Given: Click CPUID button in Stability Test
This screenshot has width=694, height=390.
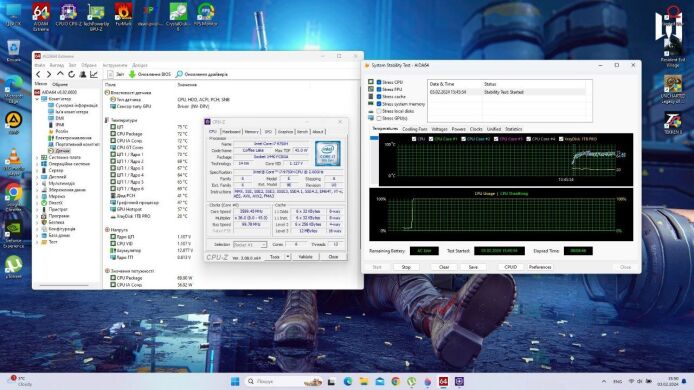Looking at the screenshot, I should click(510, 267).
